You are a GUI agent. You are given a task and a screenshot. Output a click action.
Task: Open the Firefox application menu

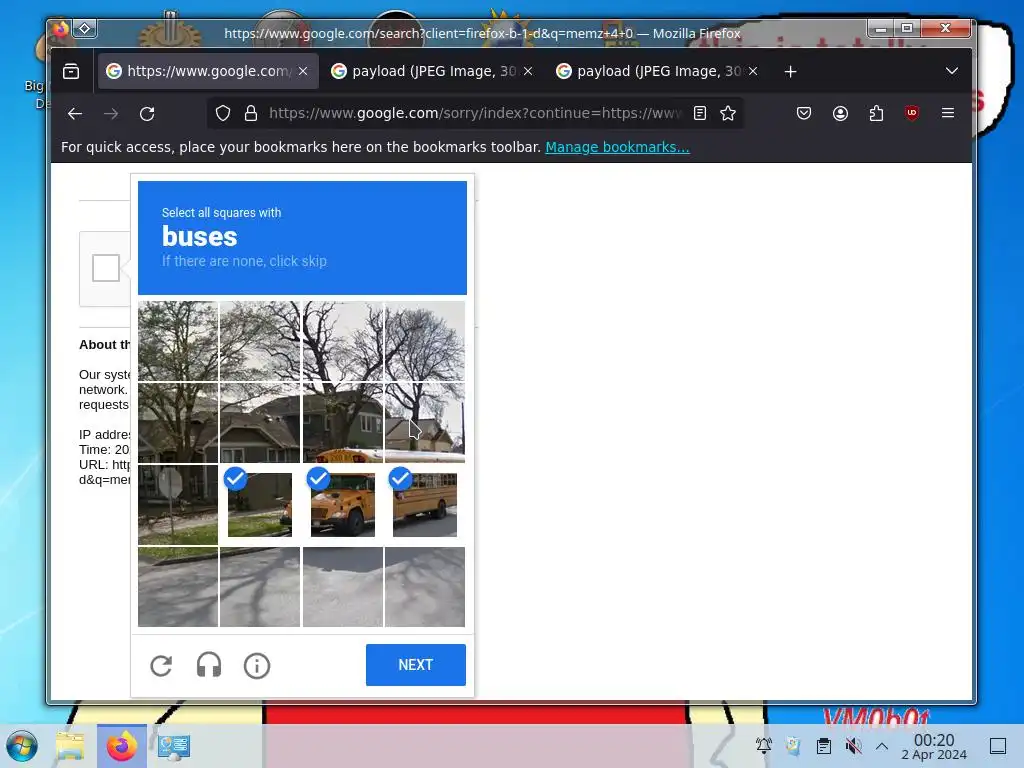[x=948, y=113]
